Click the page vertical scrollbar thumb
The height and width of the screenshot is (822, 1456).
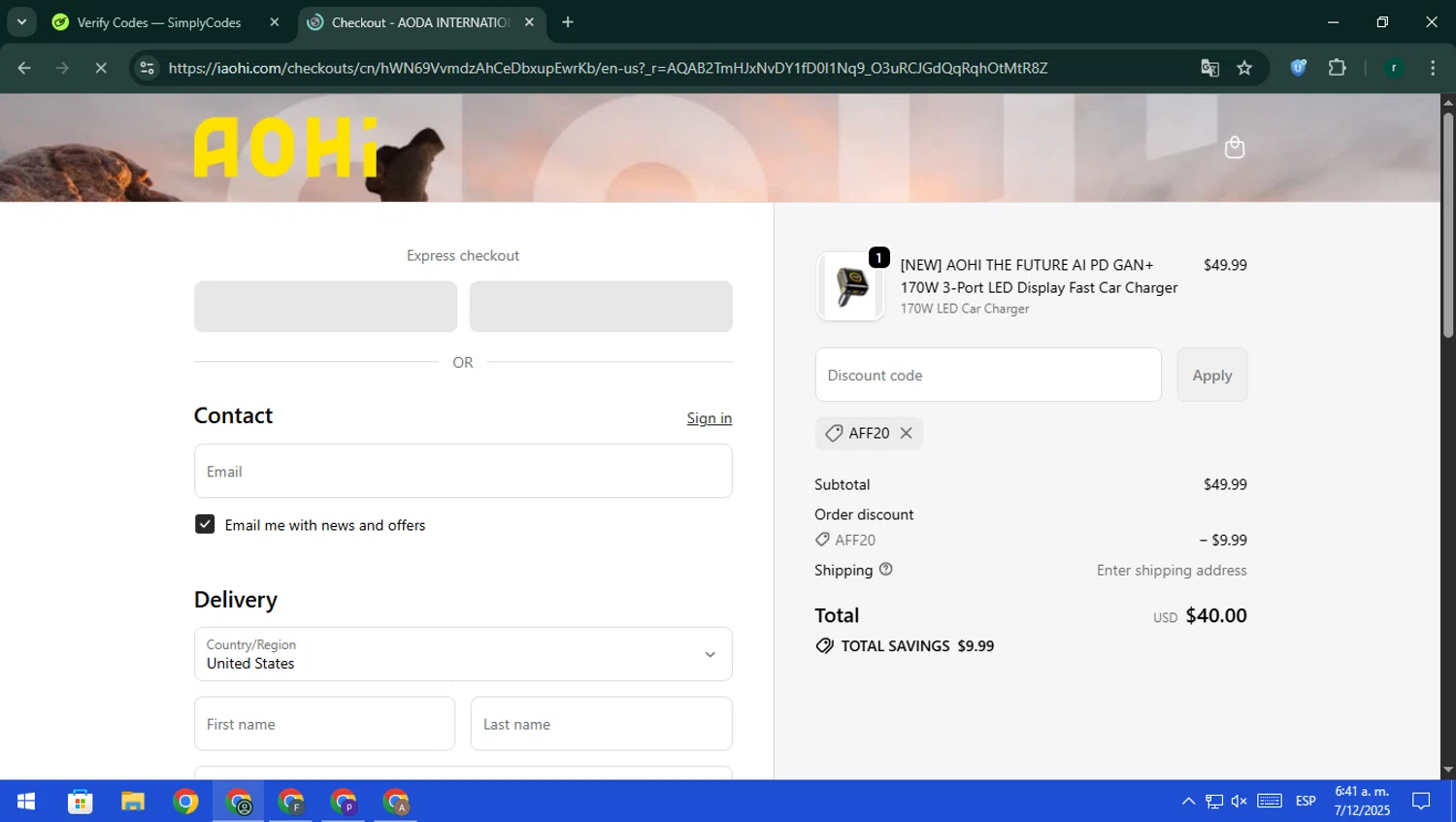(1447, 225)
